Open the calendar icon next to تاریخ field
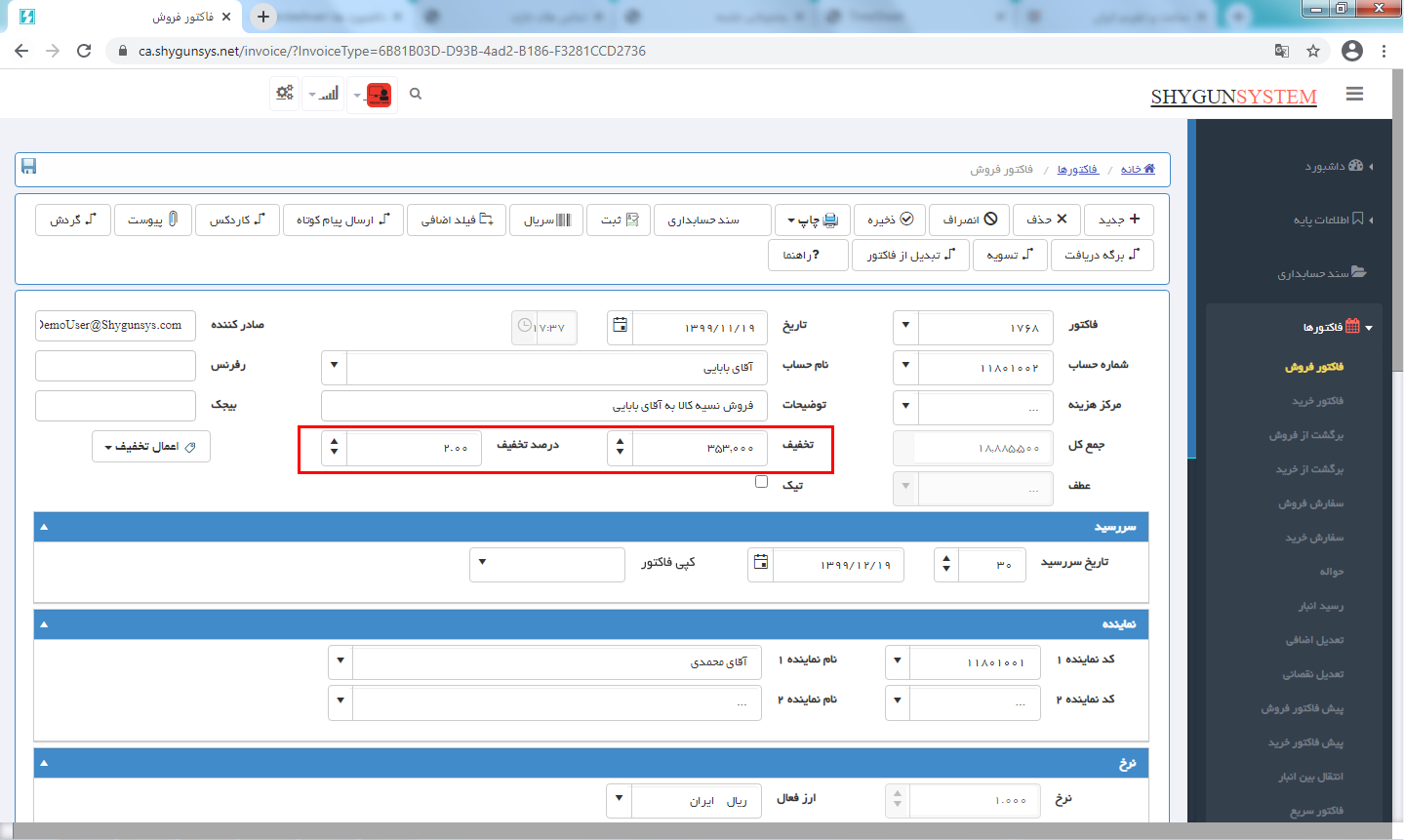1404x840 pixels. [x=619, y=327]
